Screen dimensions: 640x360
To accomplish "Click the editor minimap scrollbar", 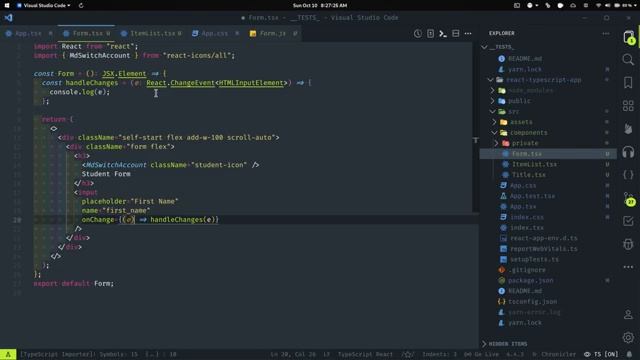I will 476,127.
